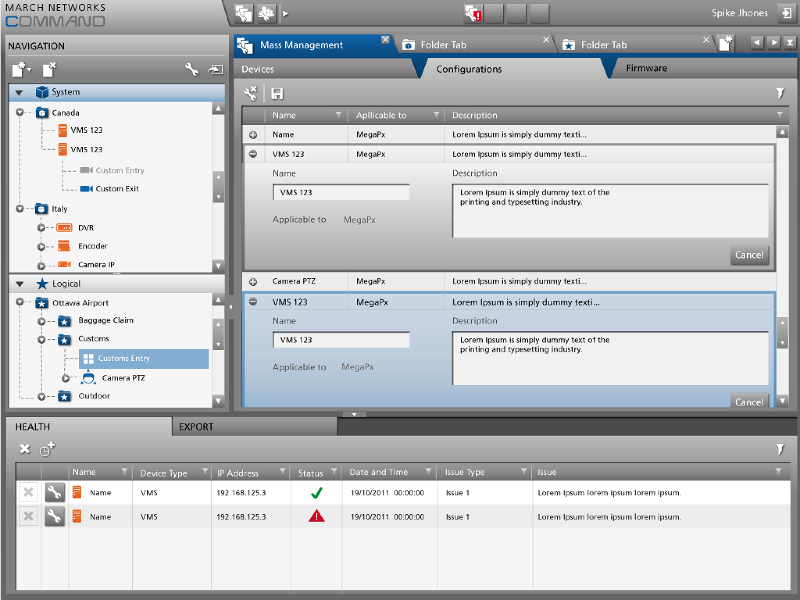Open the Export tab
Image resolution: width=800 pixels, height=600 pixels.
pos(196,427)
